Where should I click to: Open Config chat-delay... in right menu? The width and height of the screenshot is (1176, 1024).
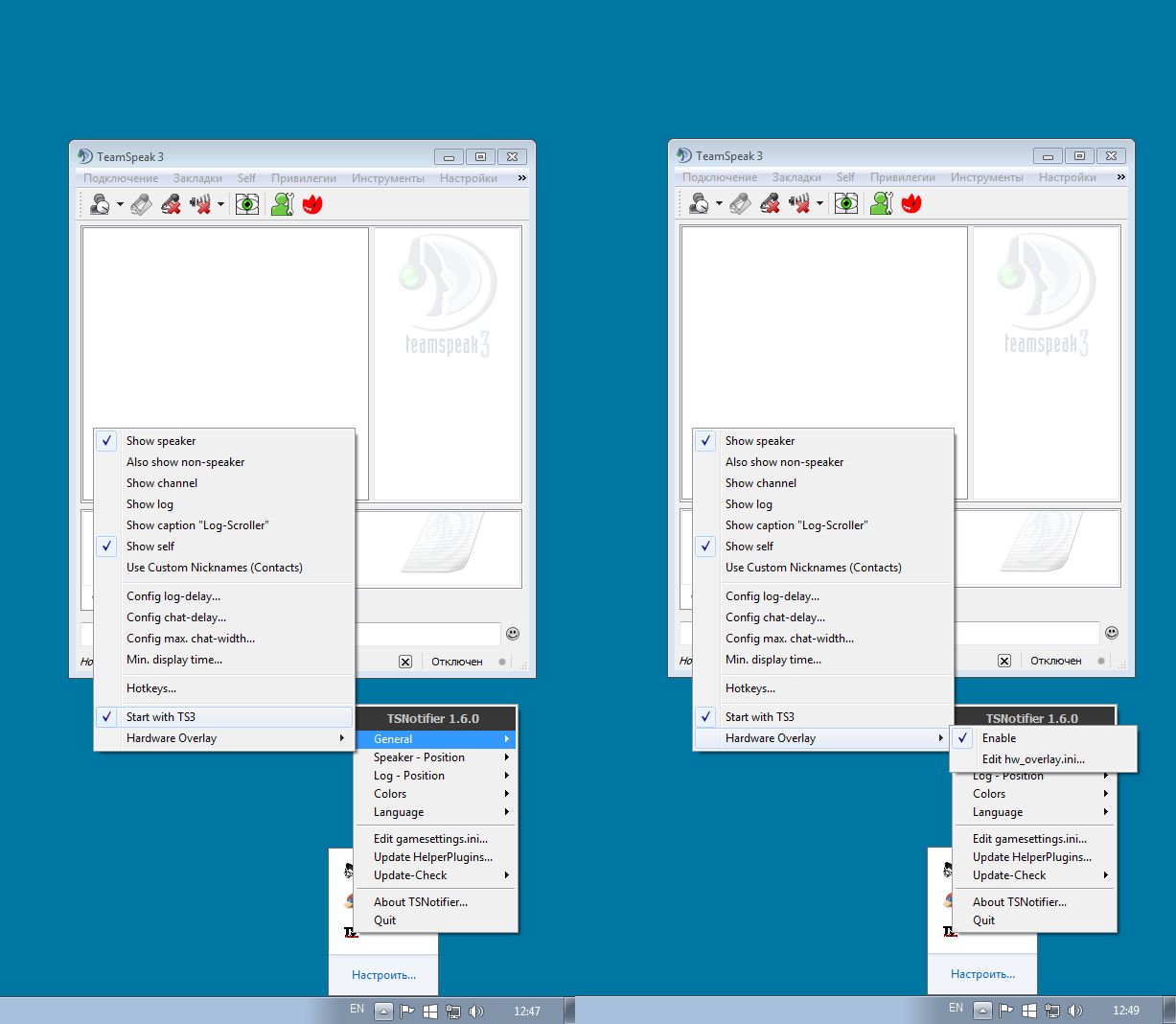point(823,617)
